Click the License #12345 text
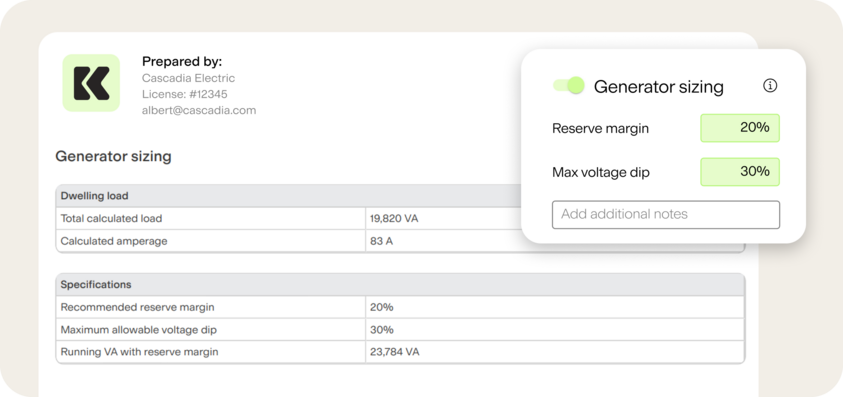Image resolution: width=843 pixels, height=397 pixels. coord(184,94)
